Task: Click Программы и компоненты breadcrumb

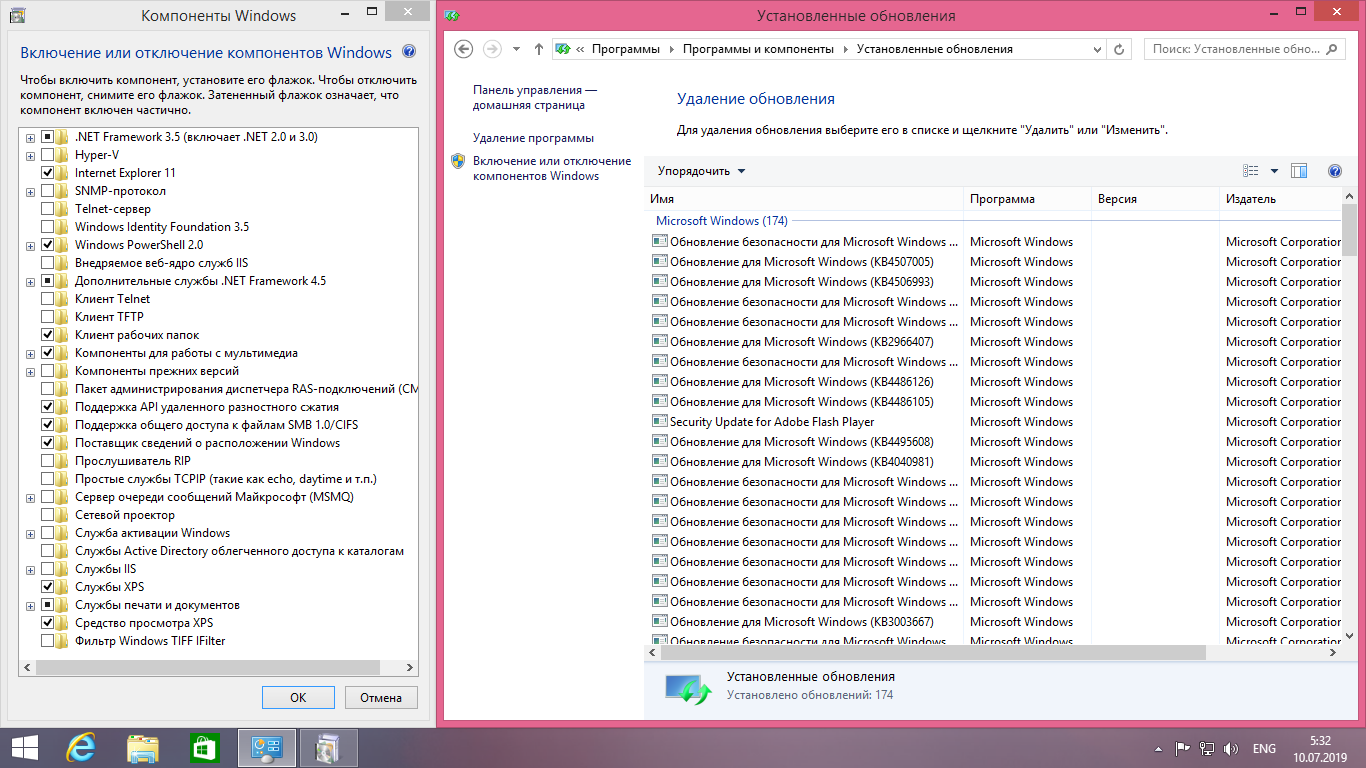Action: tap(758, 49)
